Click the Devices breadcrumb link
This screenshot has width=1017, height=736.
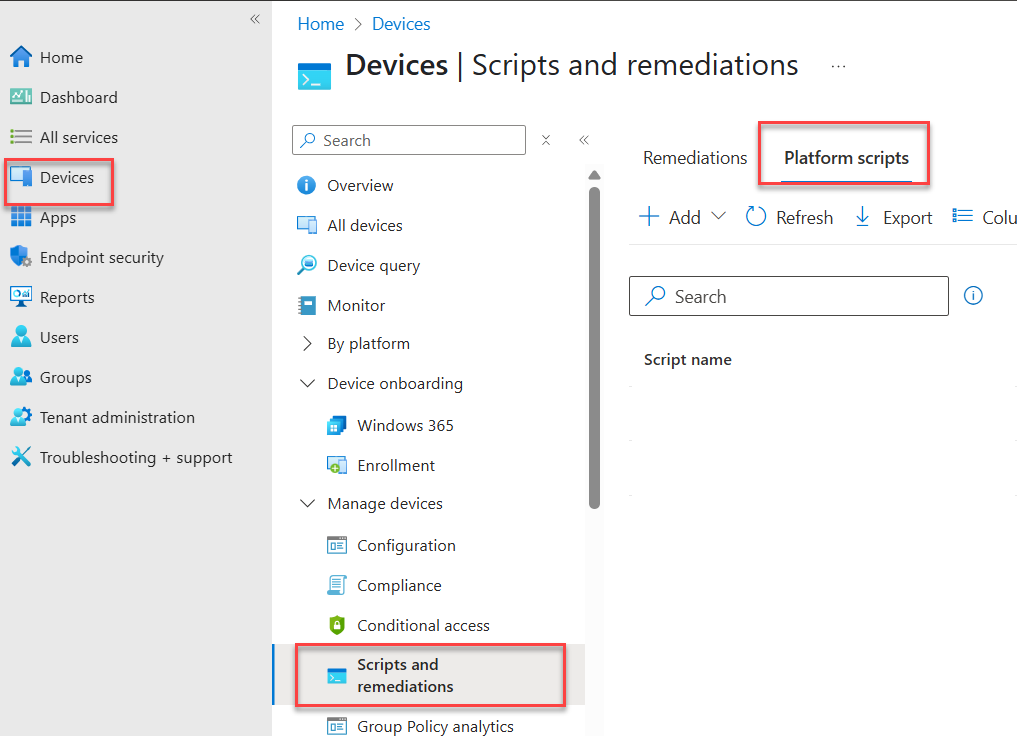pos(401,24)
